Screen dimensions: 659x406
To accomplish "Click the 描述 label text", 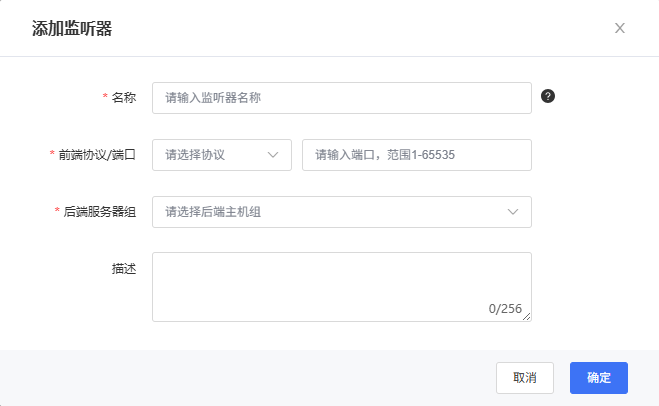I will (x=124, y=269).
